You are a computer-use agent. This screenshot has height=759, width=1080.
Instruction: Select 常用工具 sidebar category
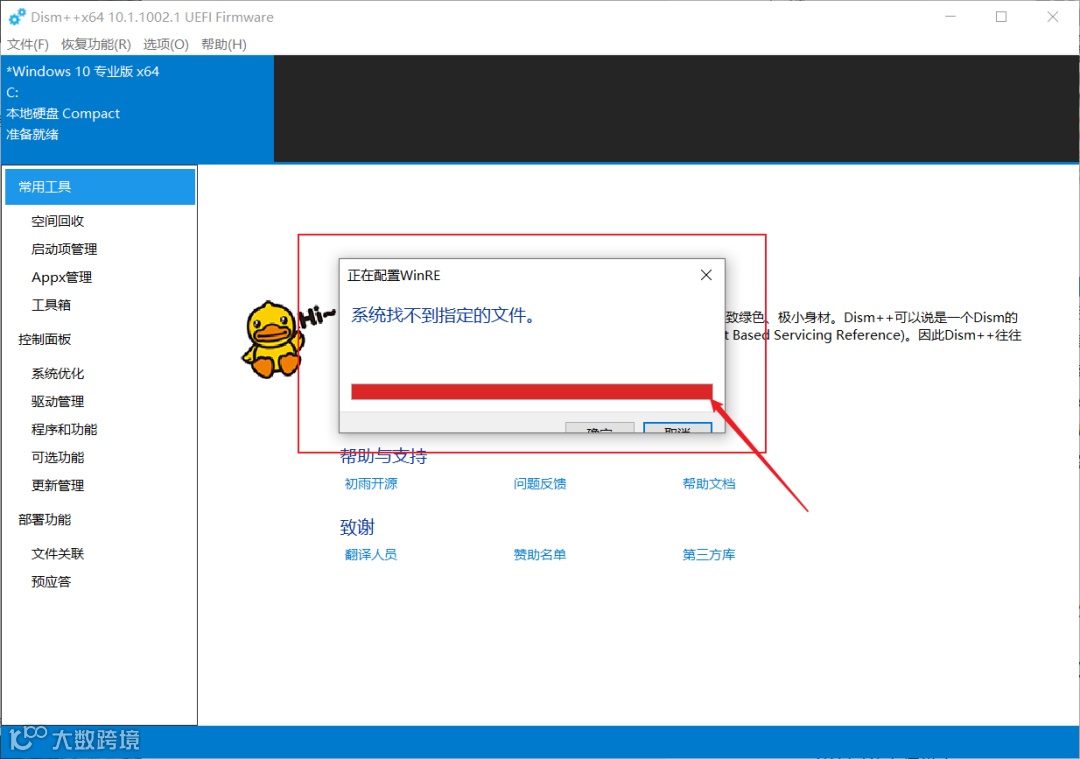click(100, 187)
